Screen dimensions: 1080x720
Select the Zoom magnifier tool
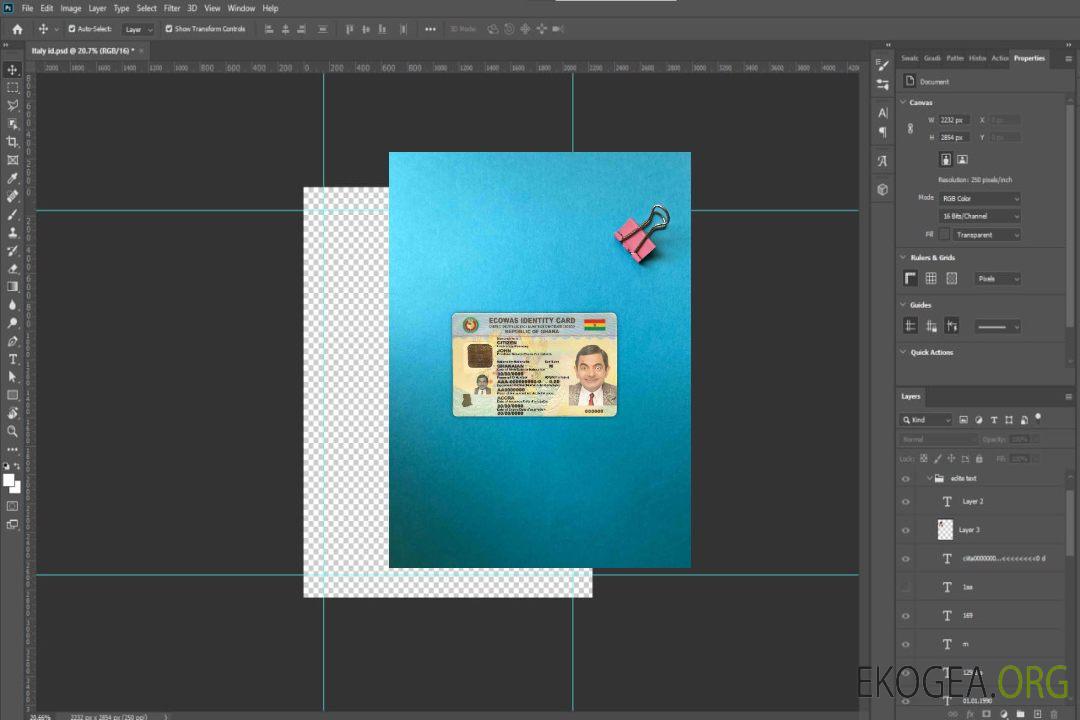[x=12, y=431]
